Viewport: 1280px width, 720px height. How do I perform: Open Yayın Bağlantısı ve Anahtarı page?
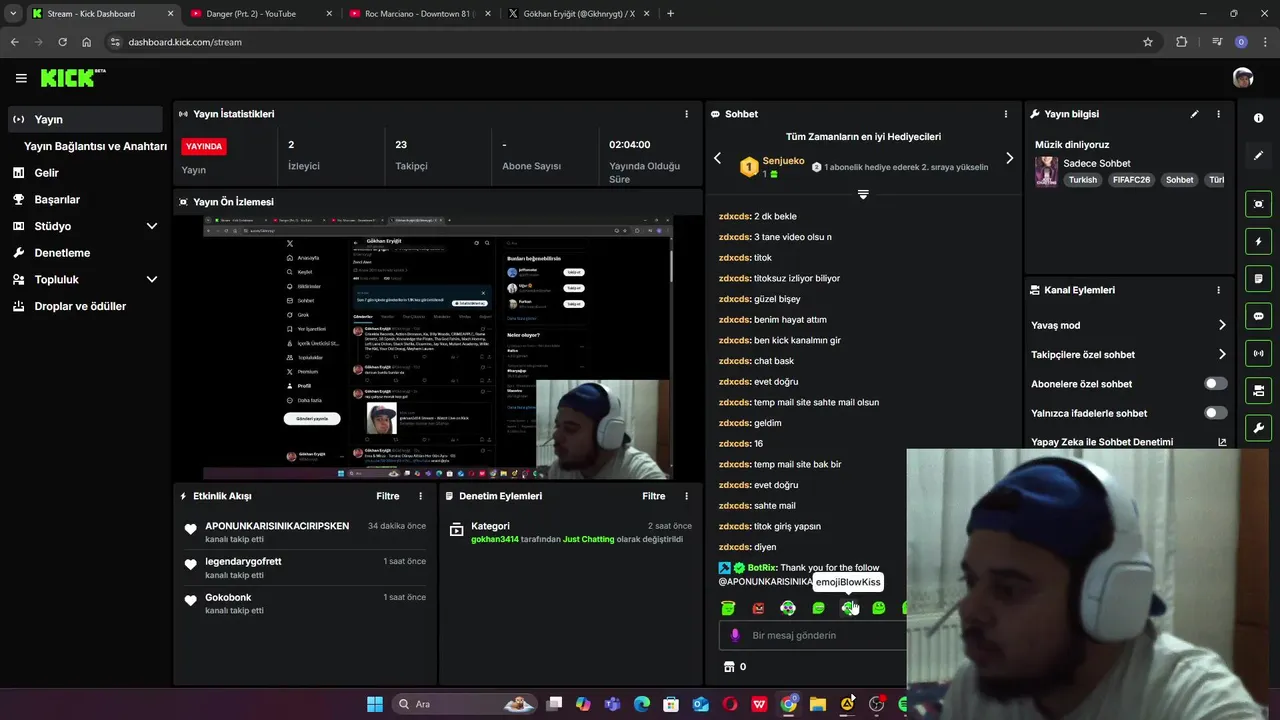coord(95,146)
